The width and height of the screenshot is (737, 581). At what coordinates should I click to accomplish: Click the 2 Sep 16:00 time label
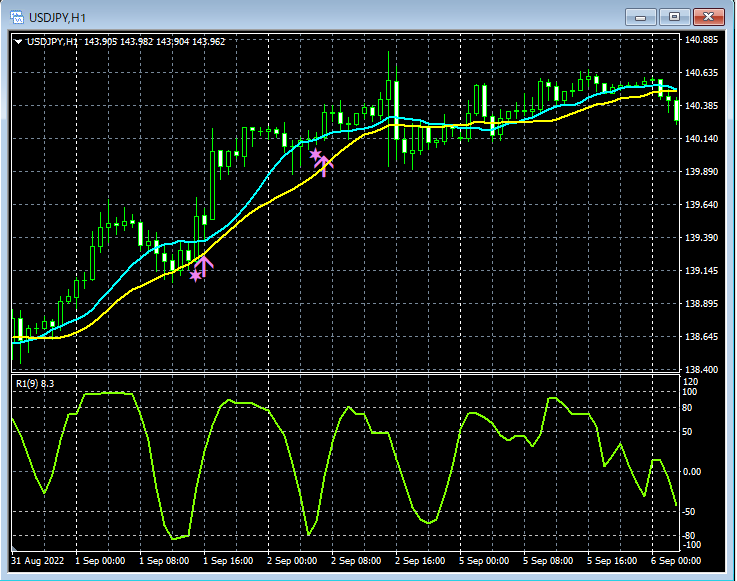[420, 561]
